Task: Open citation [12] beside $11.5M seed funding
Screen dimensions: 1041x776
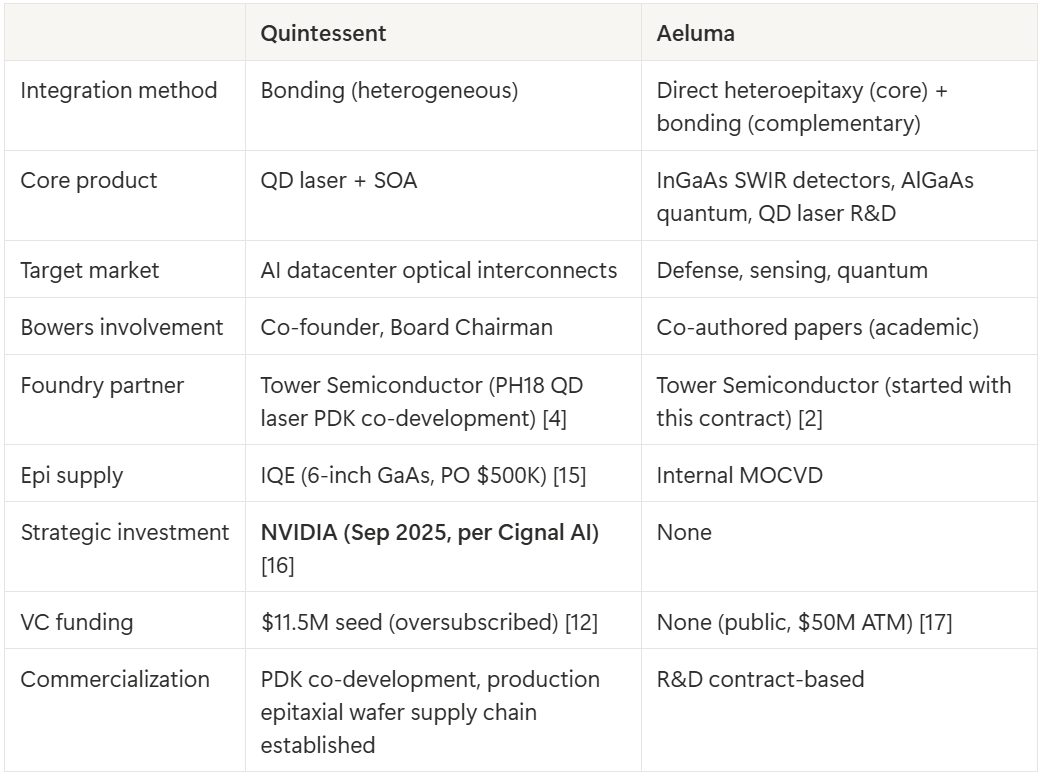Action: pos(581,623)
